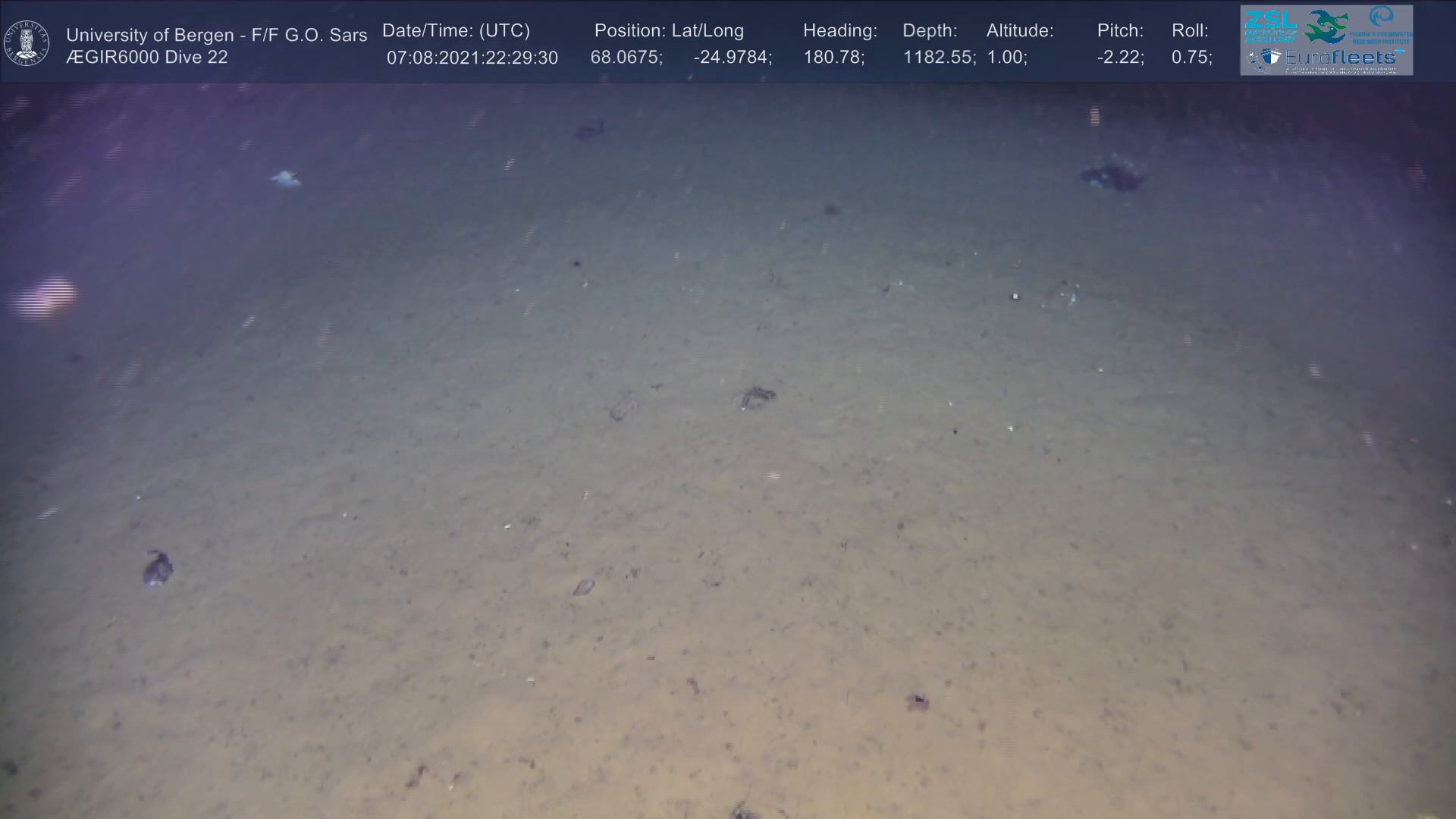The height and width of the screenshot is (819, 1456).
Task: Click the green and blue fish logo
Action: pos(1327,26)
